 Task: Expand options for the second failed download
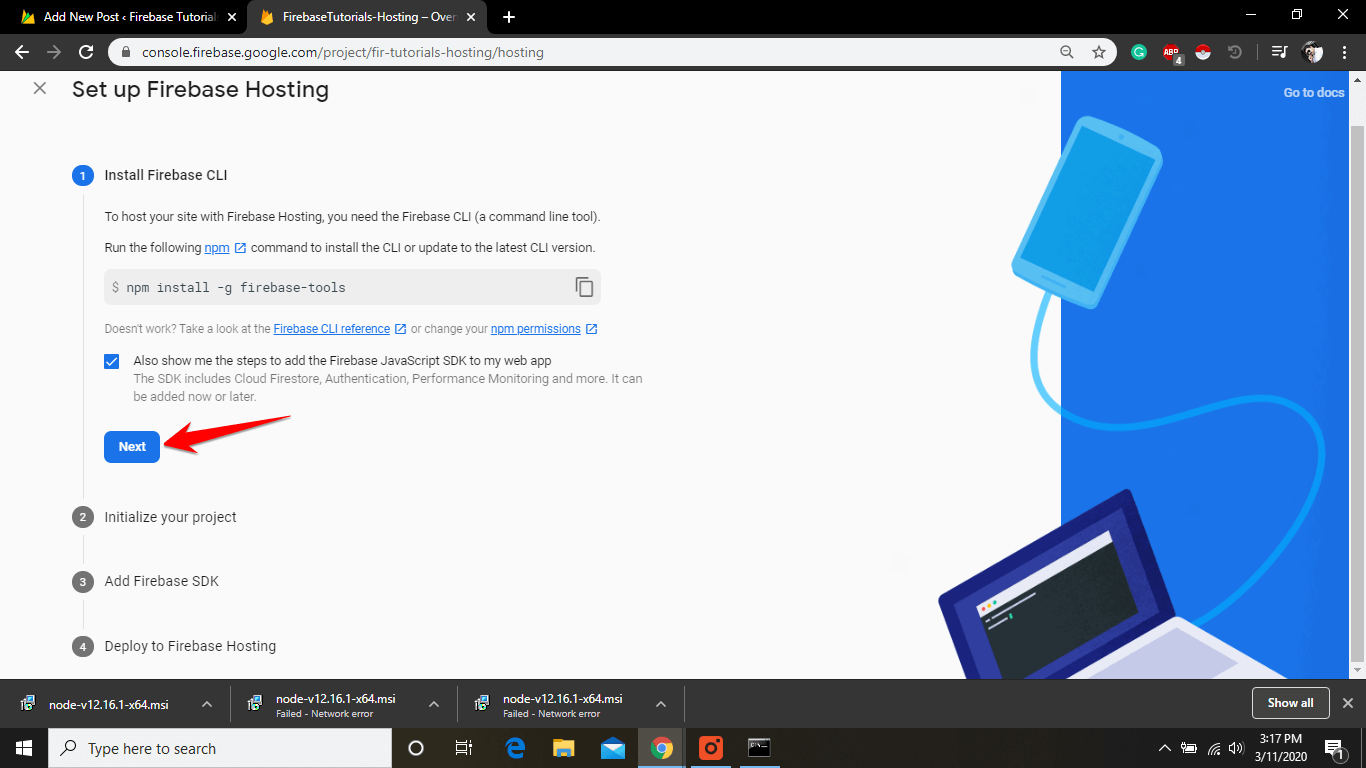434,704
